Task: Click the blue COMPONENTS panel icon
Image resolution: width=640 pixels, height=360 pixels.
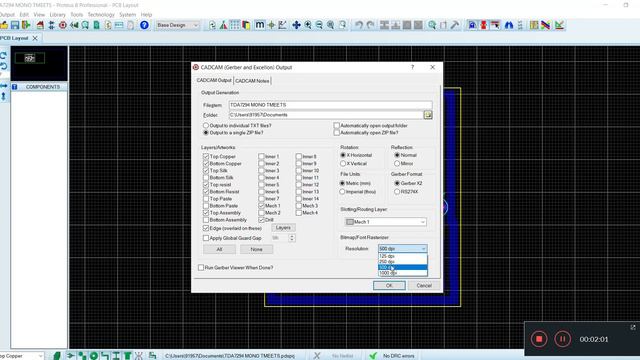Action: click(x=15, y=87)
